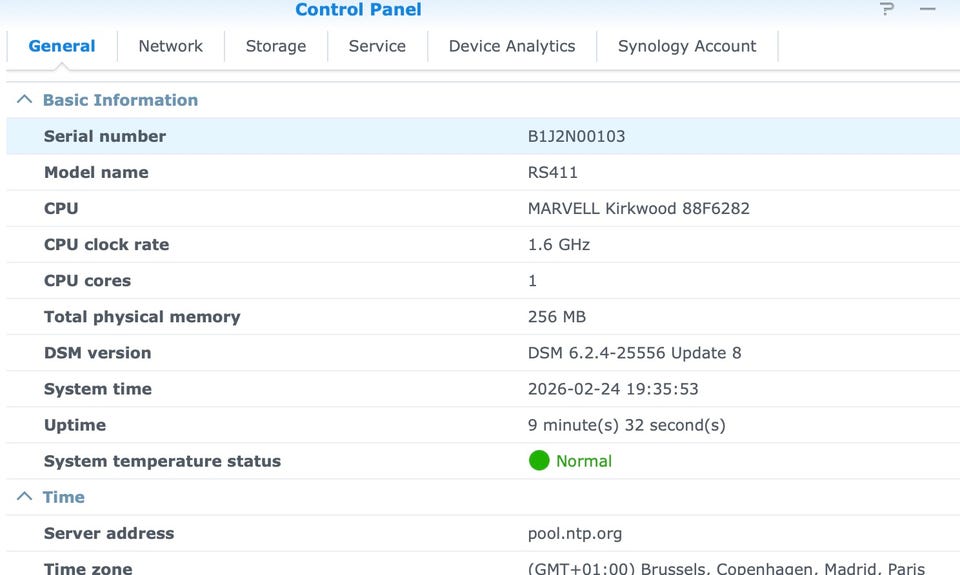Collapse the Time section chevron
The image size is (960, 575).
[25, 497]
